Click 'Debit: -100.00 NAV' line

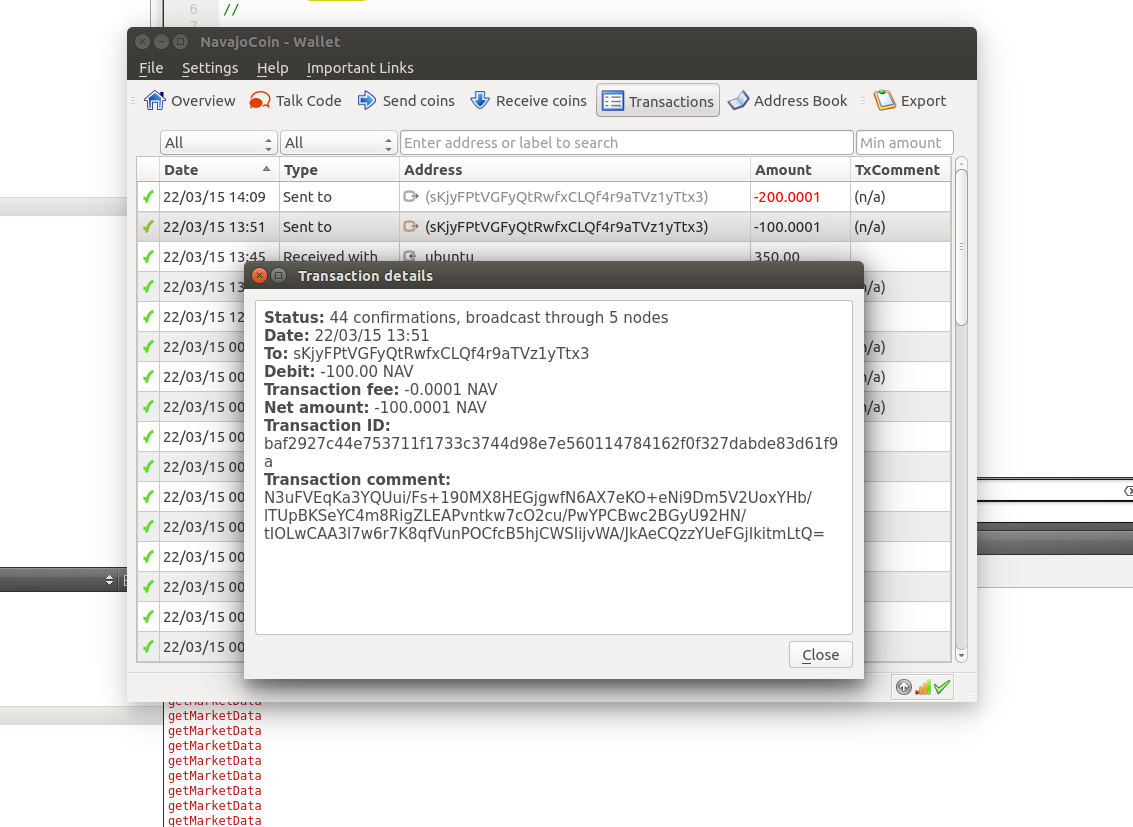coord(339,371)
